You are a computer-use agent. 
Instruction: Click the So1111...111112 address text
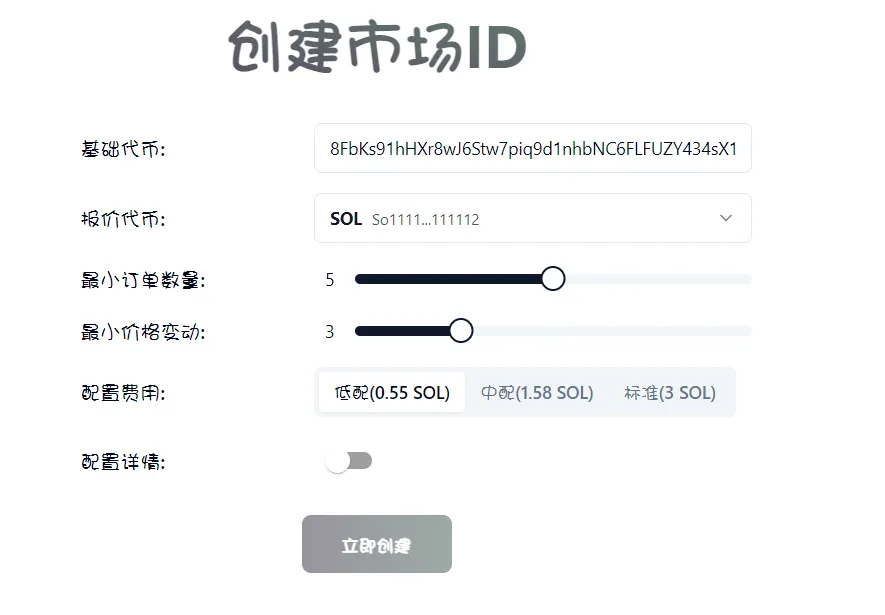[425, 219]
